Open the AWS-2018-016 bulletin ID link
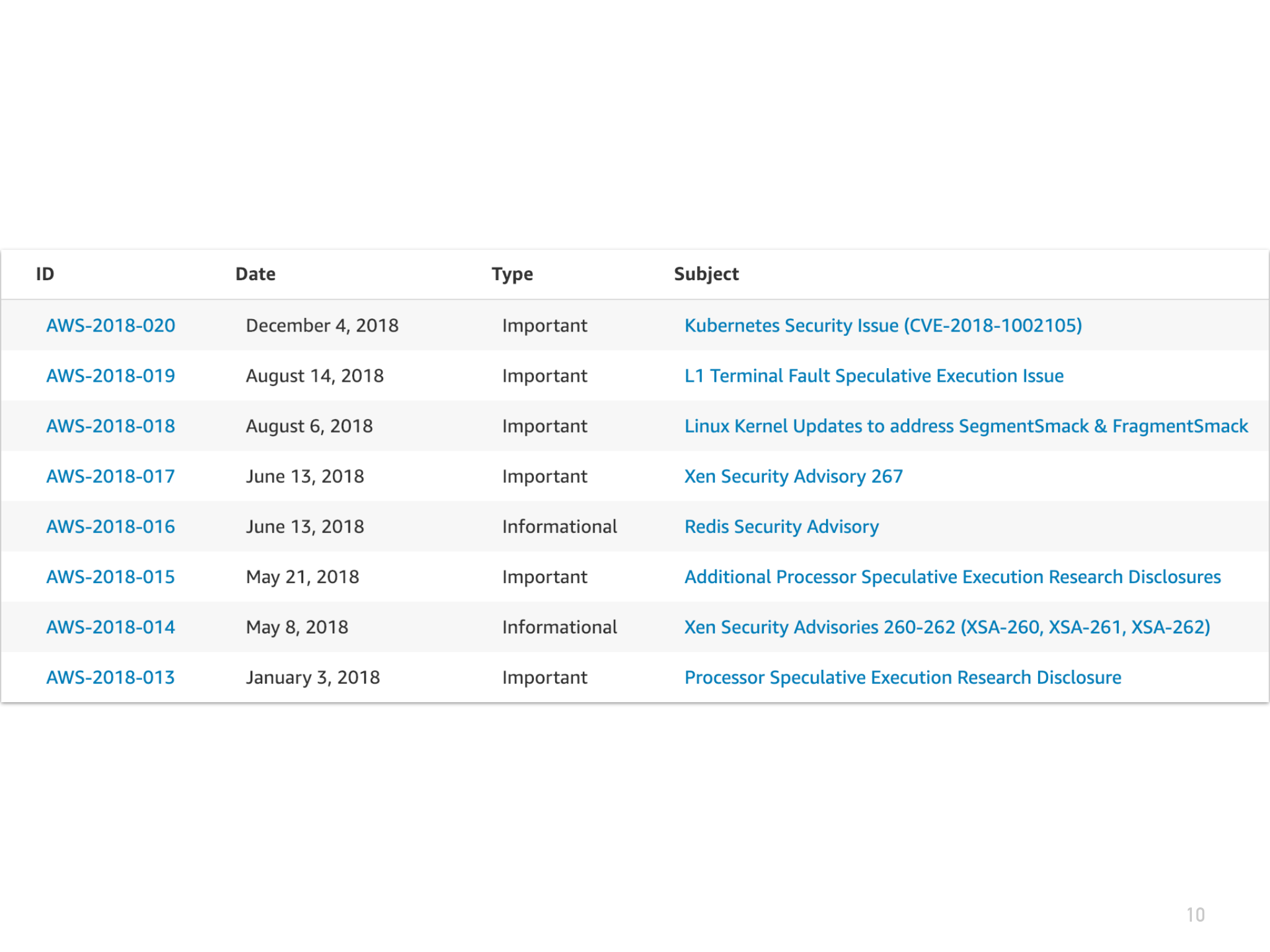The height and width of the screenshot is (952, 1270). [110, 526]
